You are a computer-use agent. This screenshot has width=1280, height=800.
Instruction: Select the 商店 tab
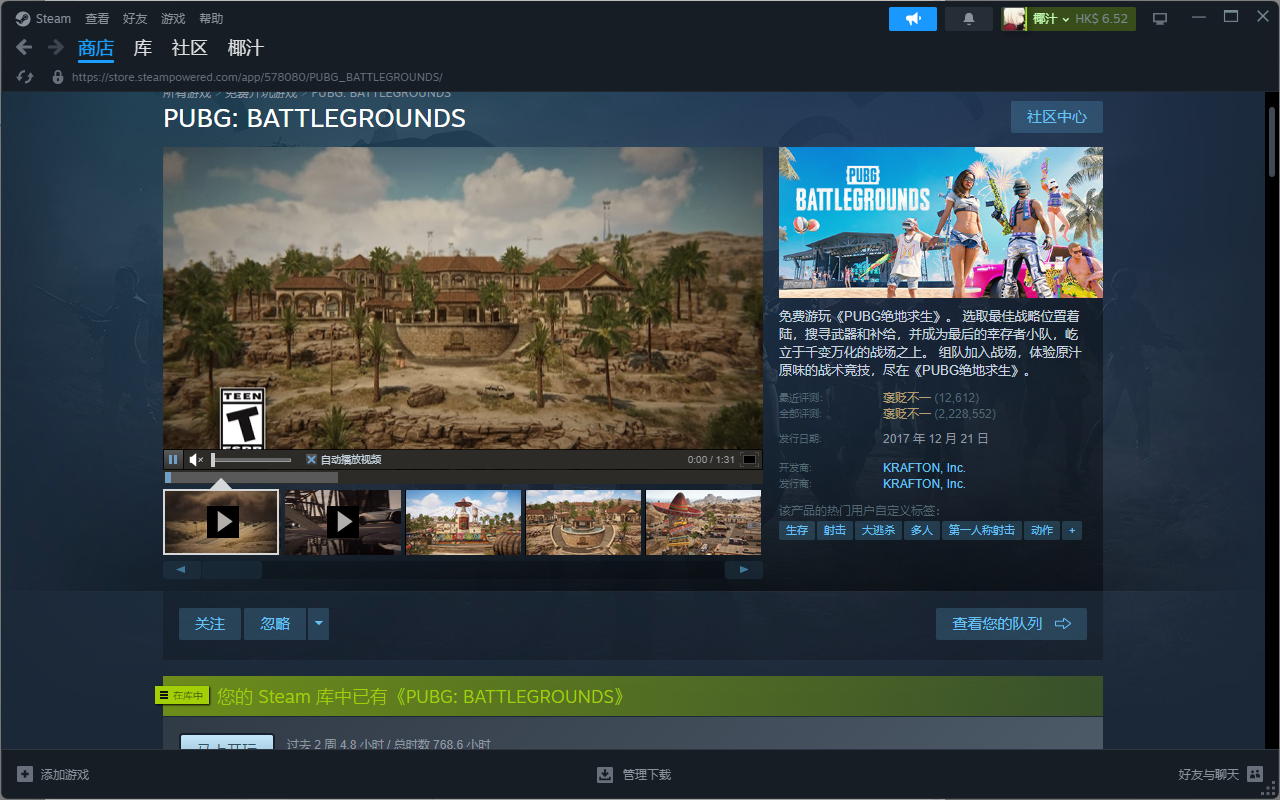point(96,48)
